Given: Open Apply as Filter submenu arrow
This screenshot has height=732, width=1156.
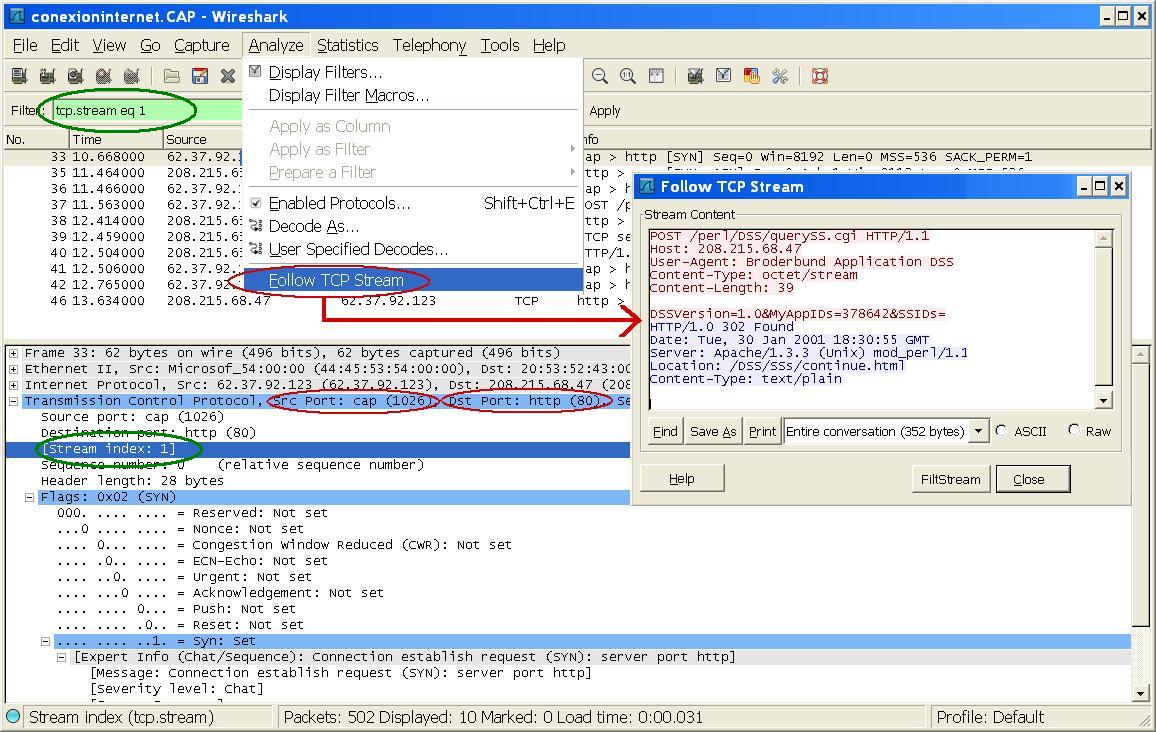Looking at the screenshot, I should tap(573, 149).
